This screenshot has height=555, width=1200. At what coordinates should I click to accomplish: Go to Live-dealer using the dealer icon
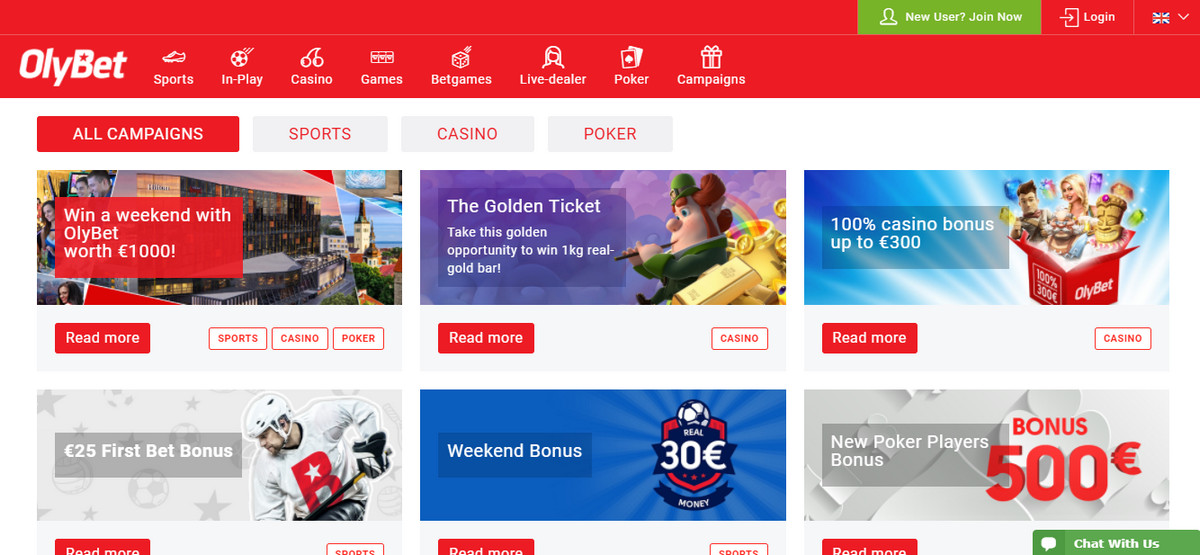pyautogui.click(x=553, y=57)
